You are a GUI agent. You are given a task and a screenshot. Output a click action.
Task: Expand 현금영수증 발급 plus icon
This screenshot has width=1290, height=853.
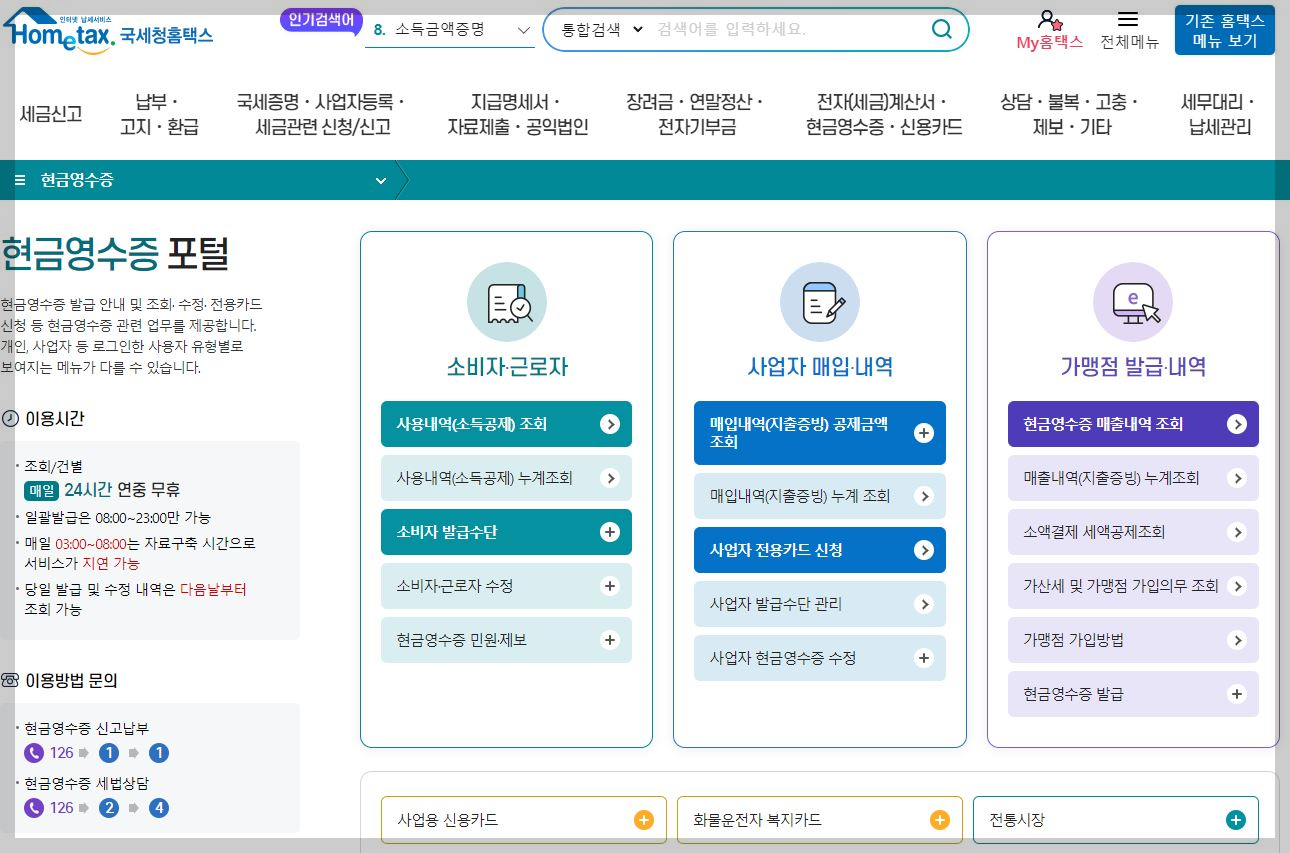tap(1237, 694)
